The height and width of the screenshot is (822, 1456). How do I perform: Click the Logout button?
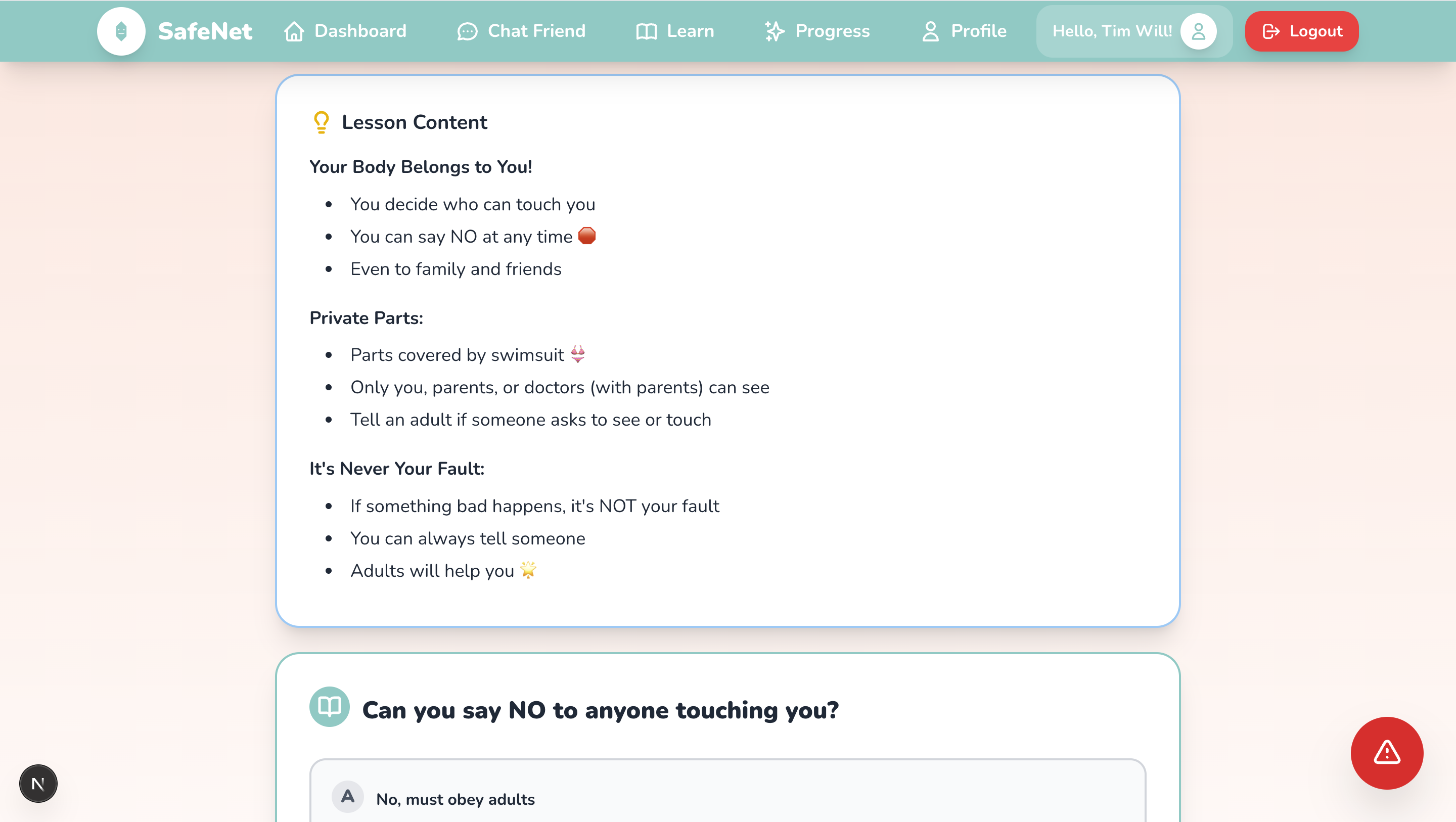coord(1301,31)
